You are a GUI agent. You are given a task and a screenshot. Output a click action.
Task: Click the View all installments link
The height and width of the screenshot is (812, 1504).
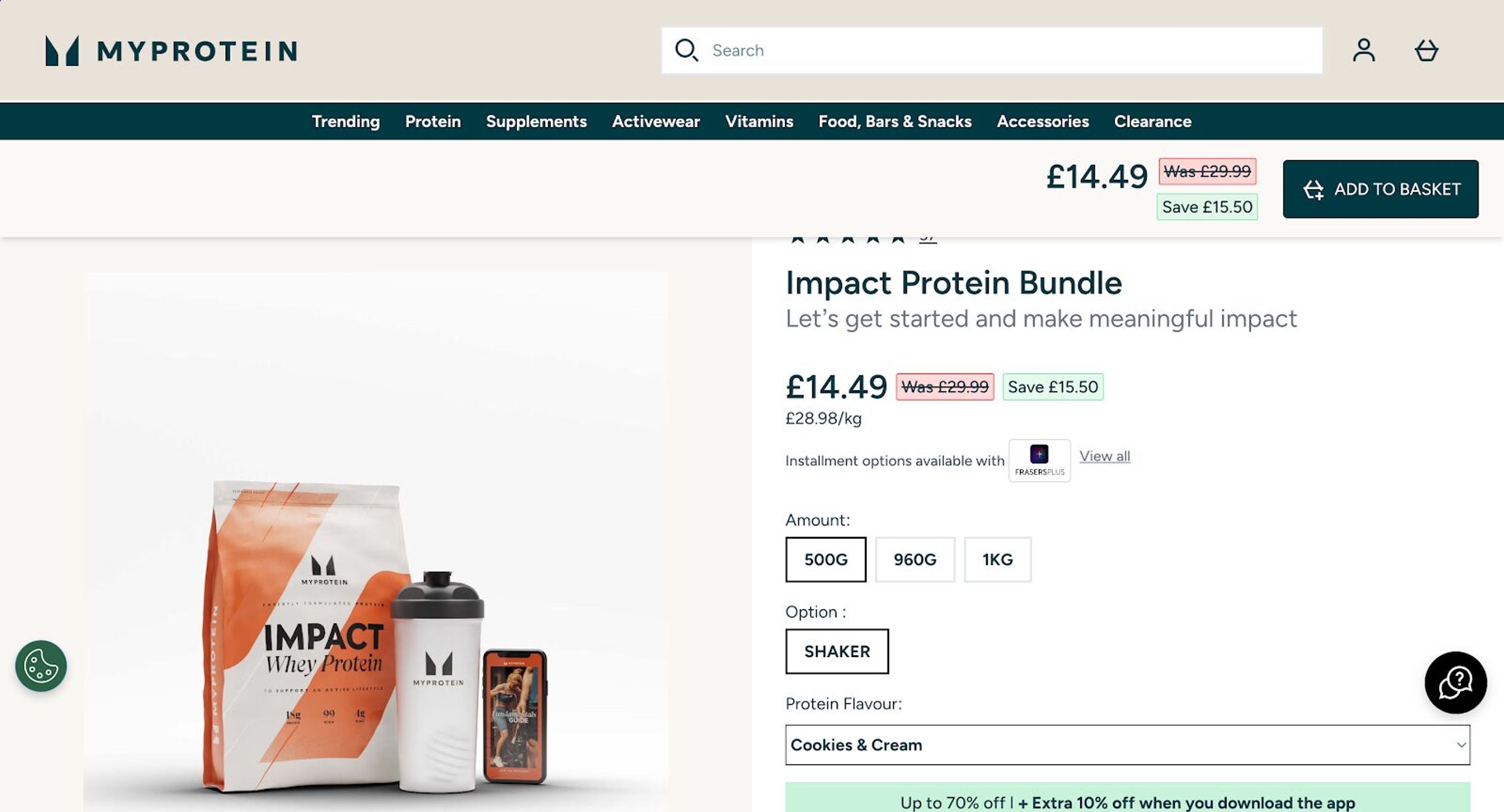point(1104,456)
